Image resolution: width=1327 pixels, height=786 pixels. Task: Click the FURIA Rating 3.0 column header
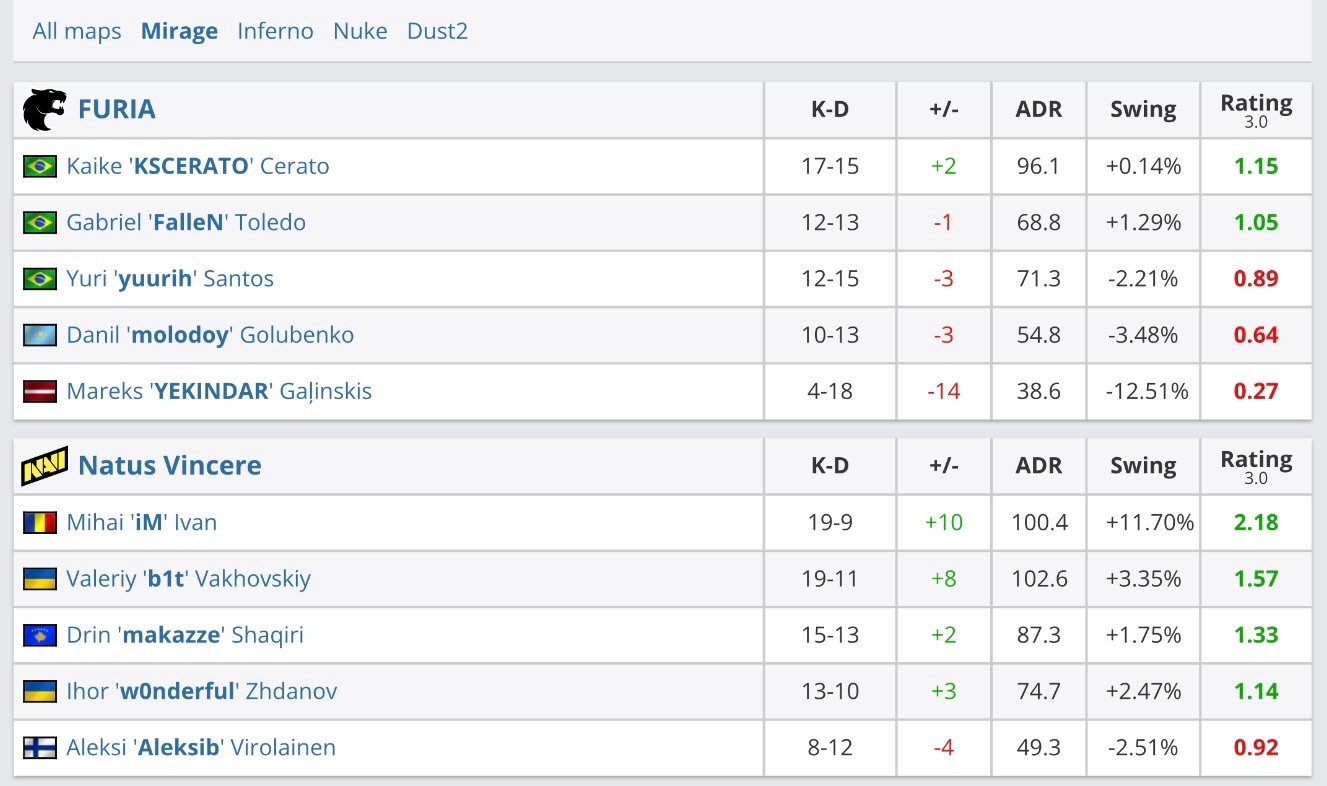tap(1256, 109)
